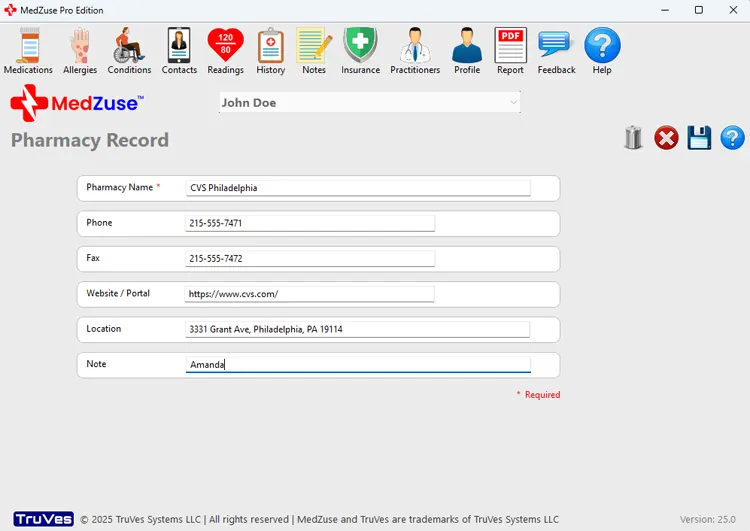Cancel editing with the red X icon
The height and width of the screenshot is (531, 750).
[x=666, y=138]
